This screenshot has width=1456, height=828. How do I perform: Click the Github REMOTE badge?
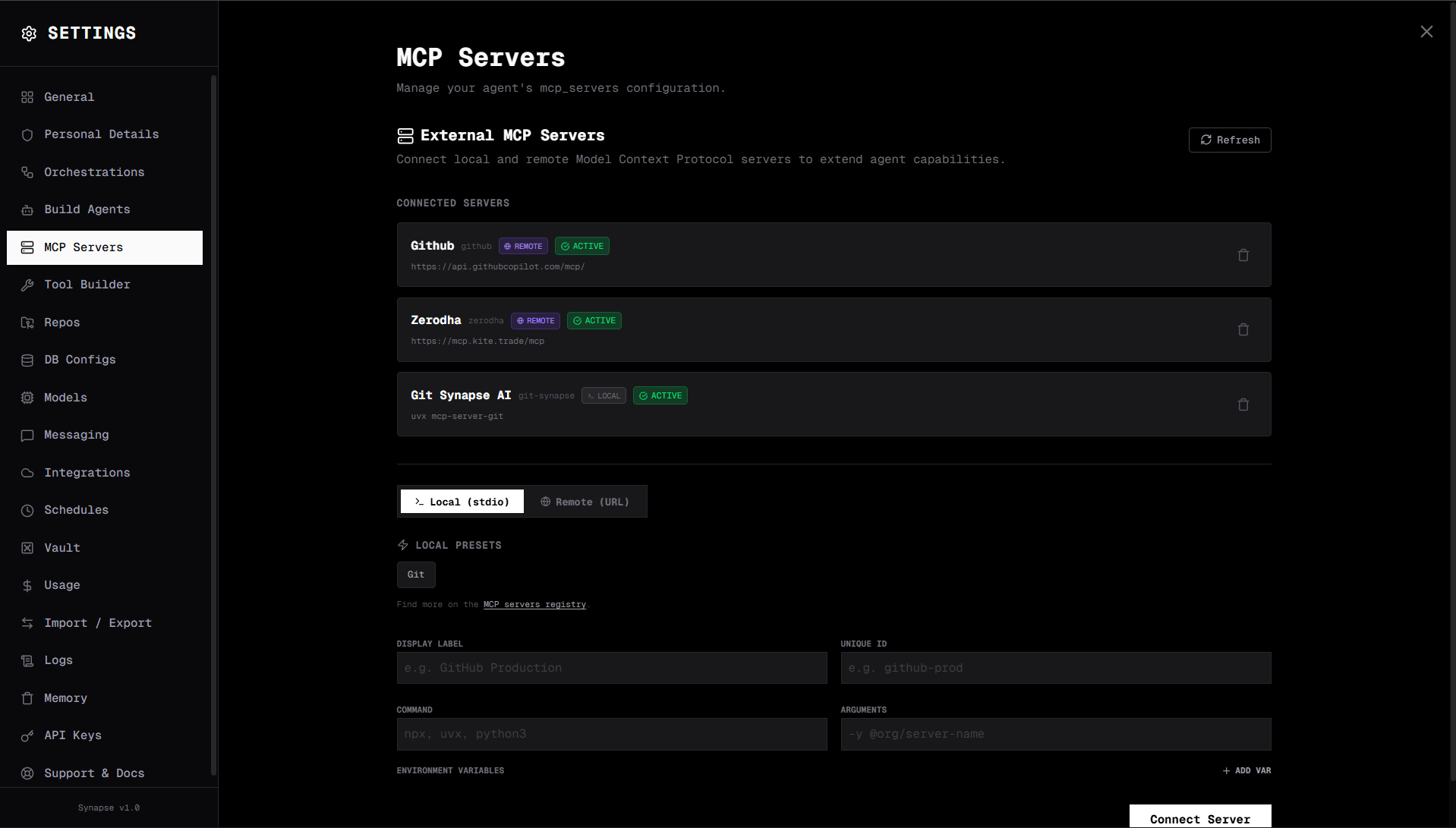tap(523, 246)
